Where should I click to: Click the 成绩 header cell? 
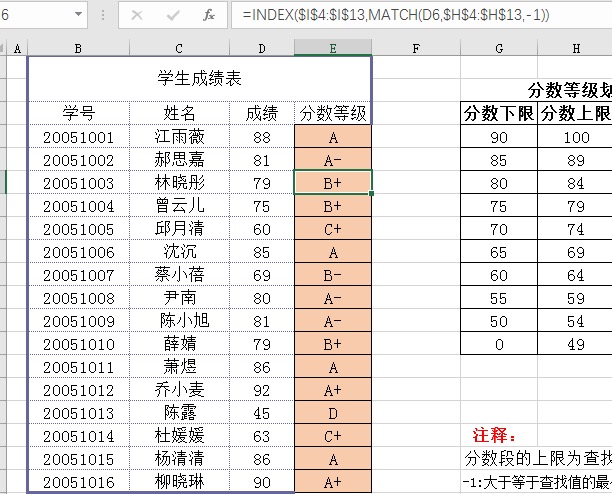(262, 114)
